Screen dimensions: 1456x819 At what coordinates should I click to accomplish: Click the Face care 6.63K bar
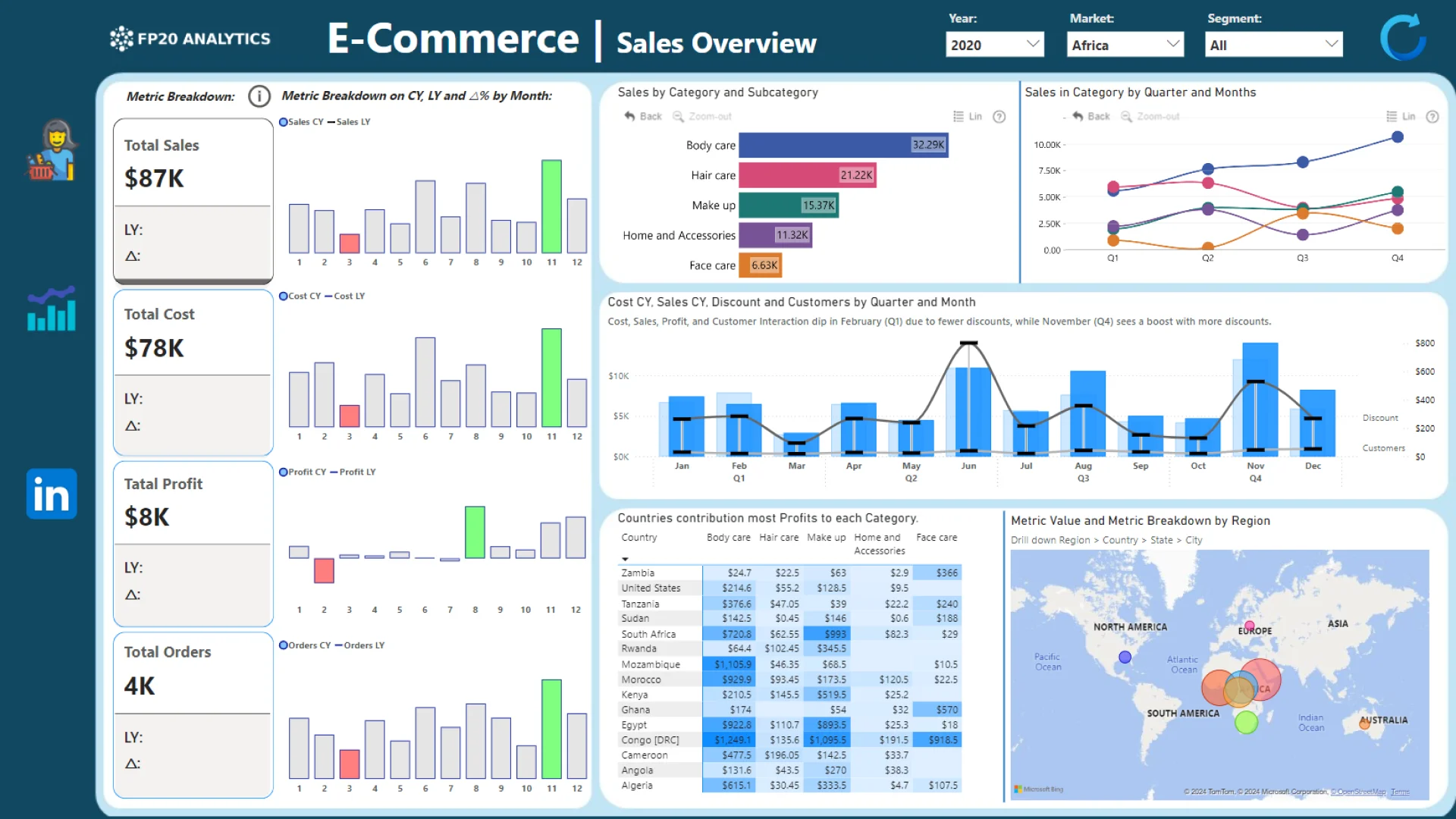pyautogui.click(x=761, y=265)
